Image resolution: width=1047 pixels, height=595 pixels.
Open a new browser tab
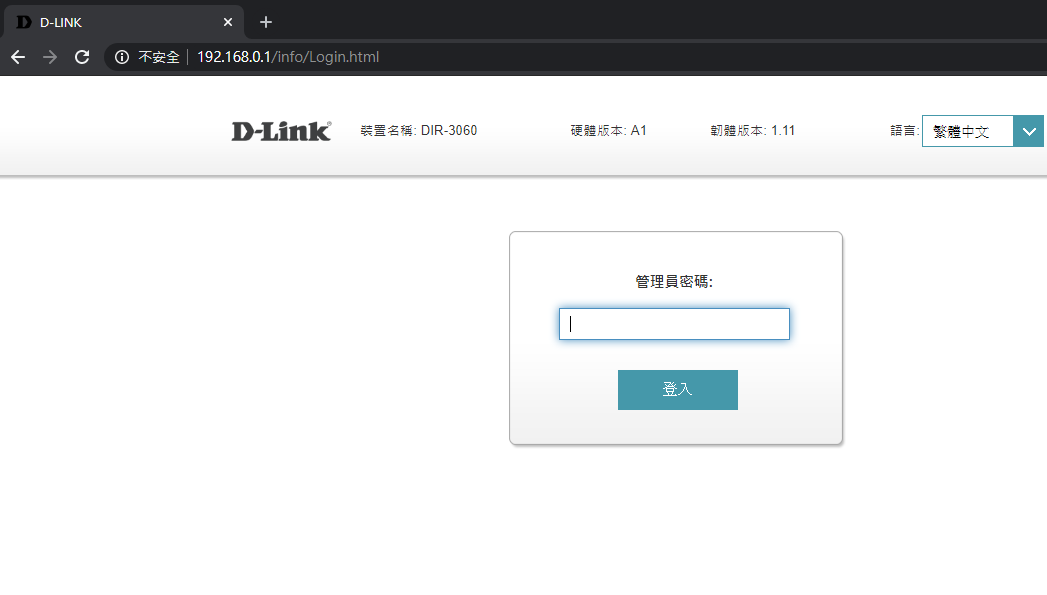click(x=266, y=22)
